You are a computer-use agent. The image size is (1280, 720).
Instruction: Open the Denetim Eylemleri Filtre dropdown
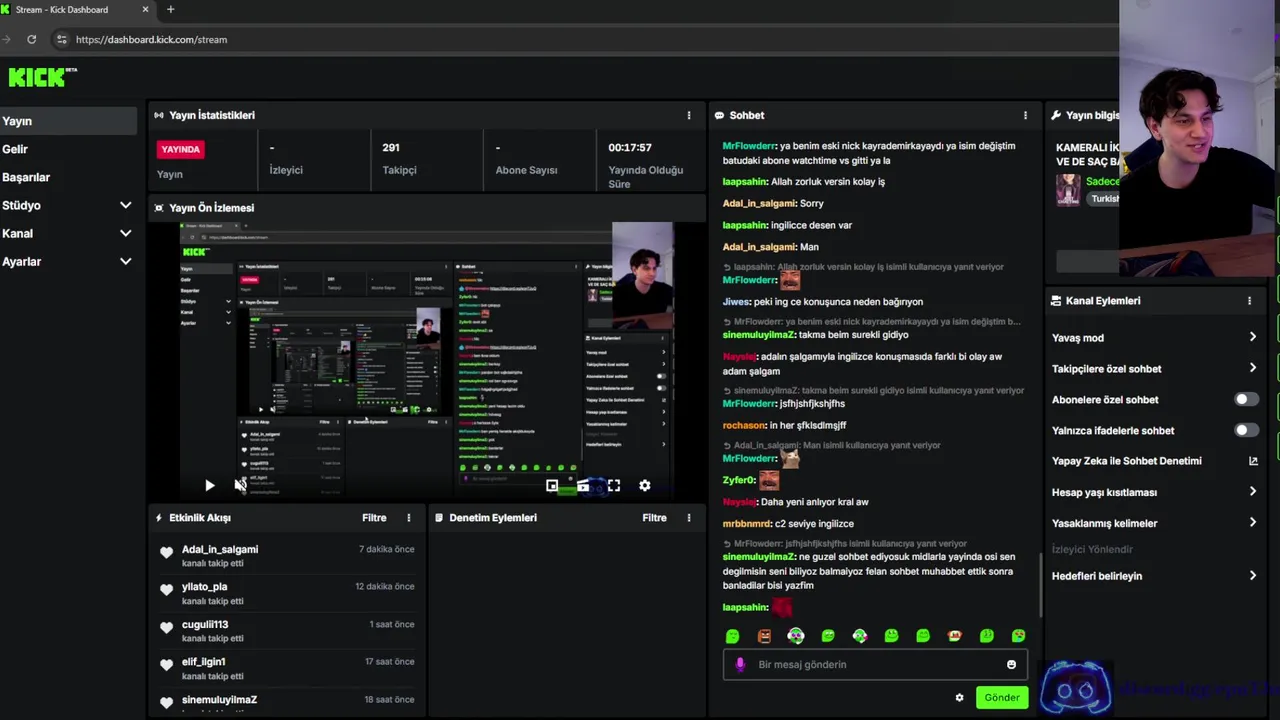654,518
